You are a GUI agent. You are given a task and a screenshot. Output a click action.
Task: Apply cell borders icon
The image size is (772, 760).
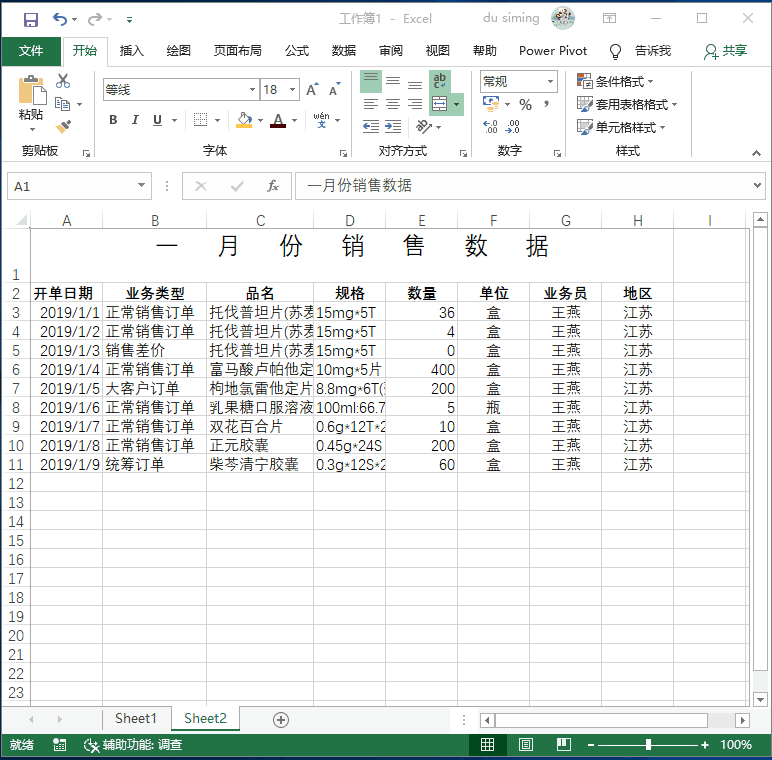[200, 120]
